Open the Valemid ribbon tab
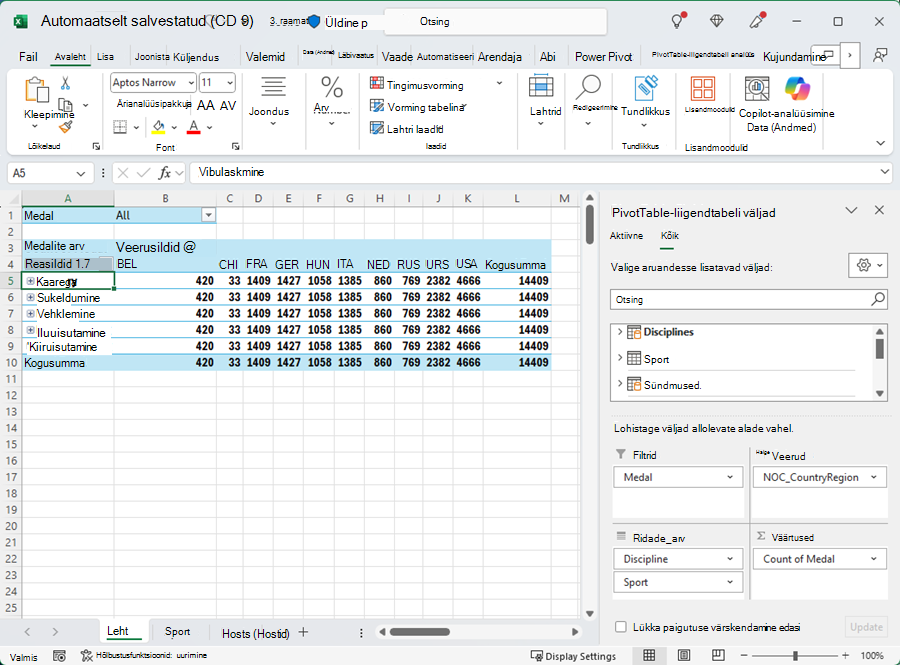Image resolution: width=900 pixels, height=665 pixels. pyautogui.click(x=265, y=57)
